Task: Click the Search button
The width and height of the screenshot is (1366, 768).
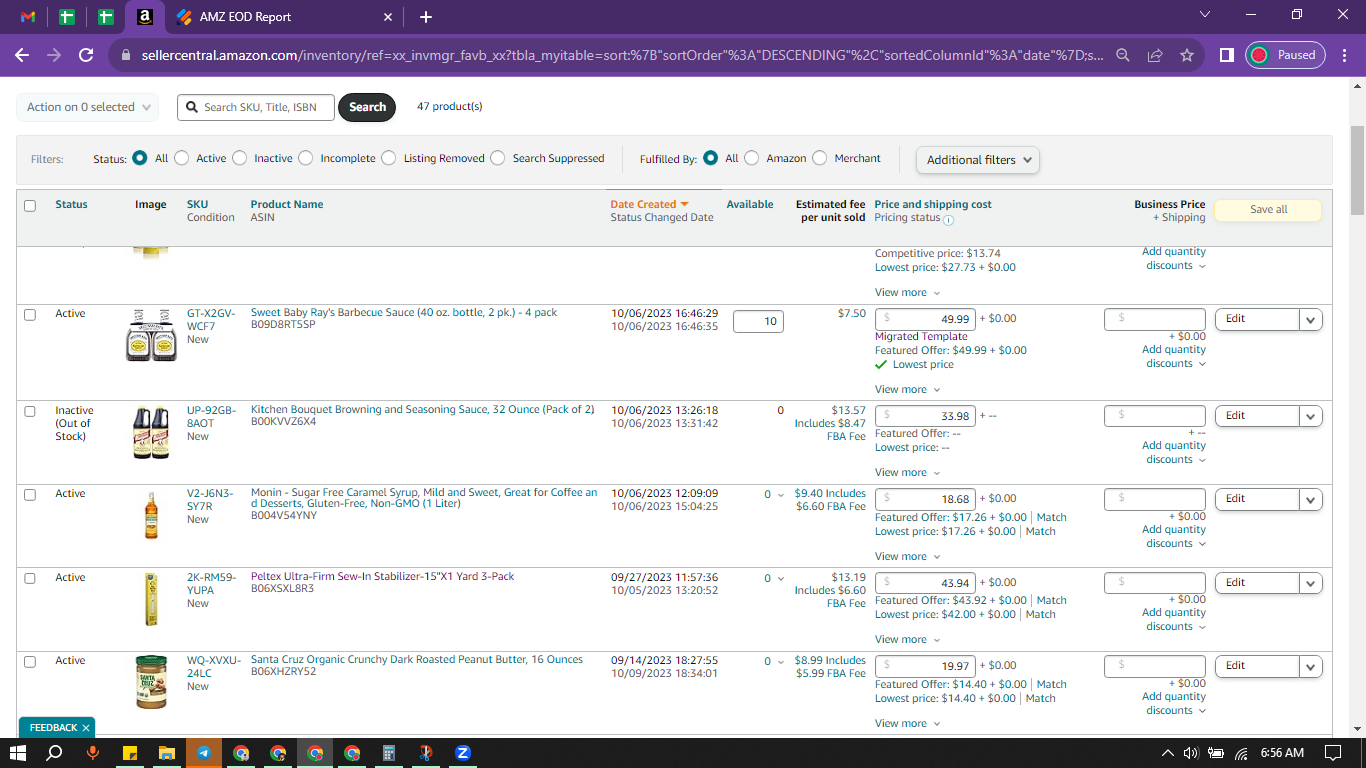Action: coord(367,107)
